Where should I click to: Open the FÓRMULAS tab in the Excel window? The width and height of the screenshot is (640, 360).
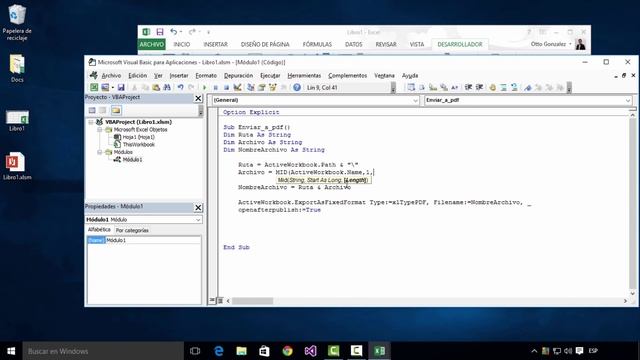(x=317, y=44)
